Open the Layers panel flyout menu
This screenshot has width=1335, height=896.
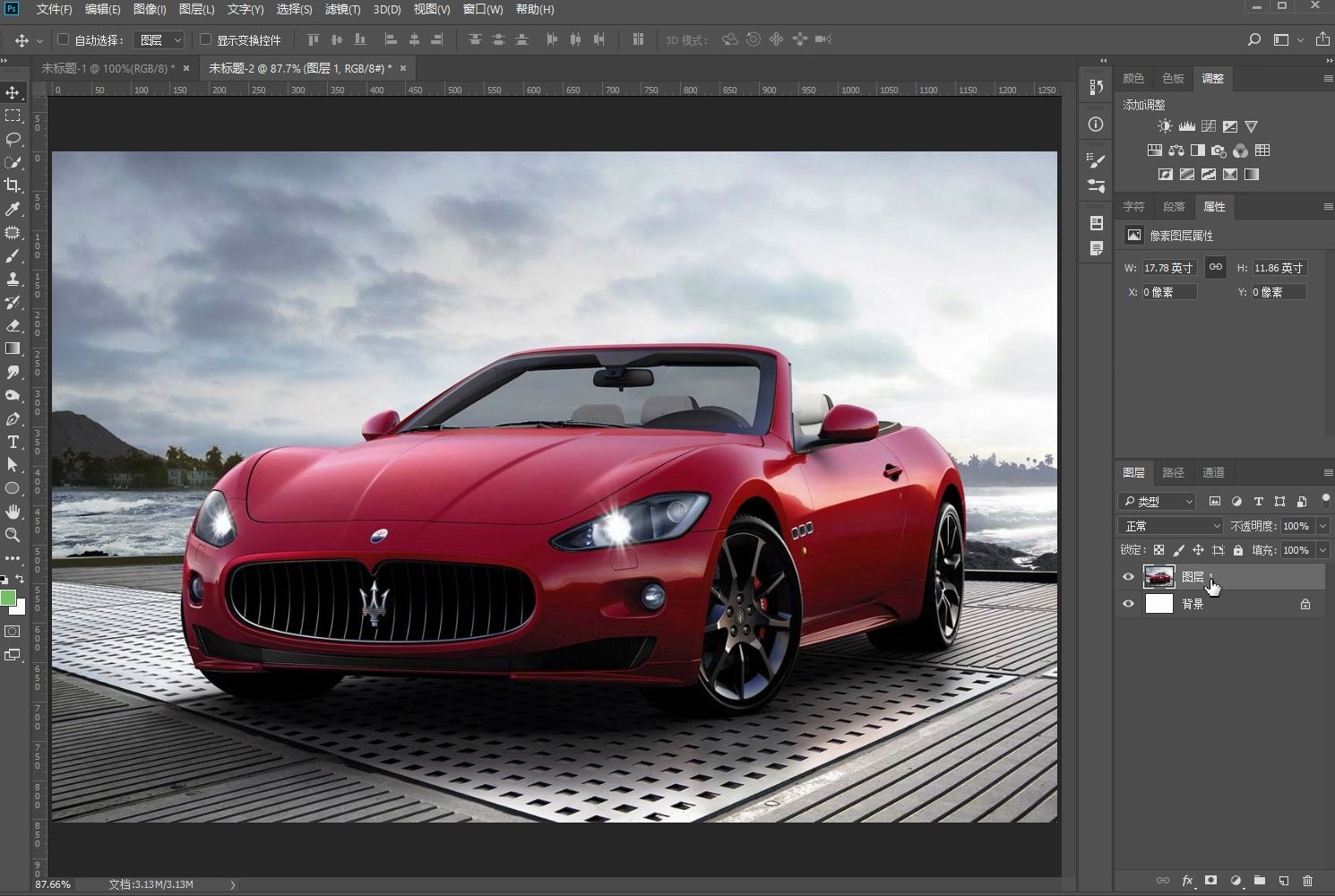pyautogui.click(x=1328, y=472)
